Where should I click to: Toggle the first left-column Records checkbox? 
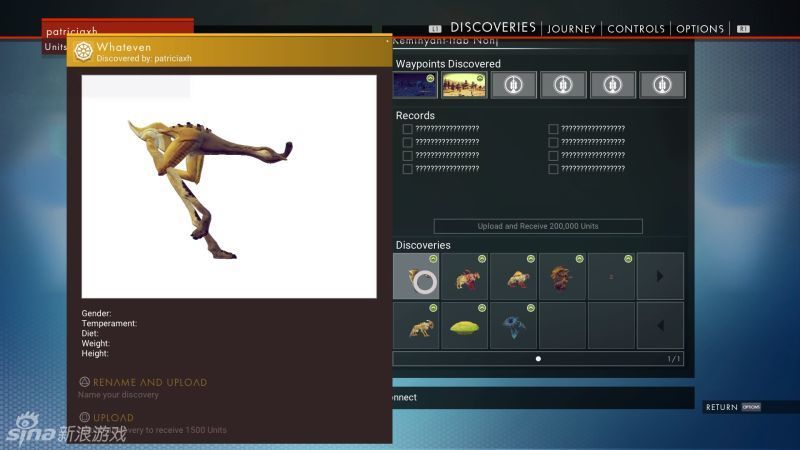[407, 128]
